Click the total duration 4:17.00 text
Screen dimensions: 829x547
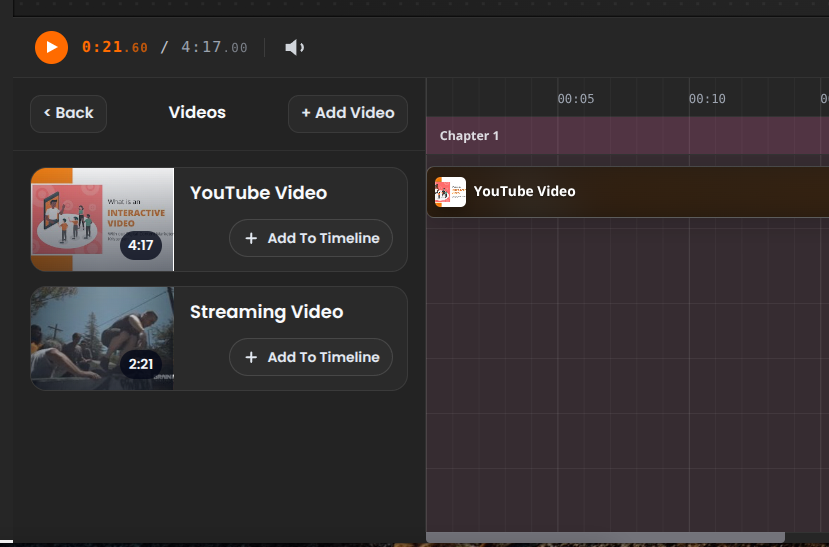(x=214, y=47)
